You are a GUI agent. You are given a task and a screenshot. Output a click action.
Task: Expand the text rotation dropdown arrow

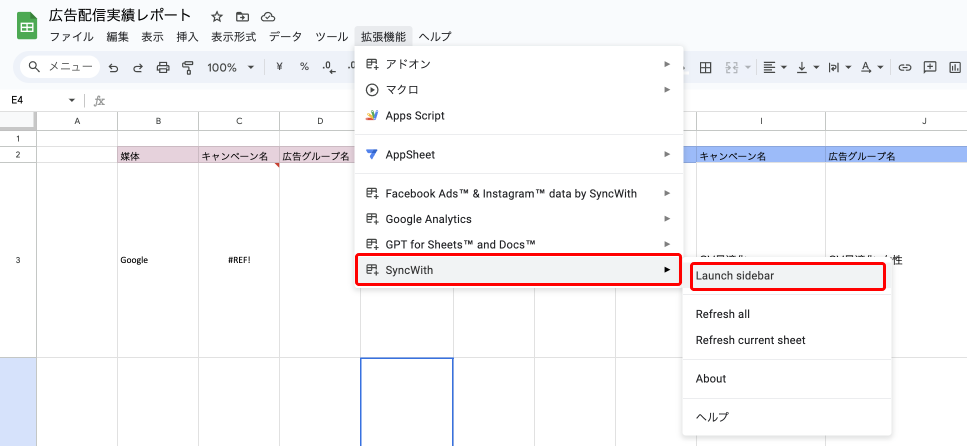pyautogui.click(x=880, y=68)
